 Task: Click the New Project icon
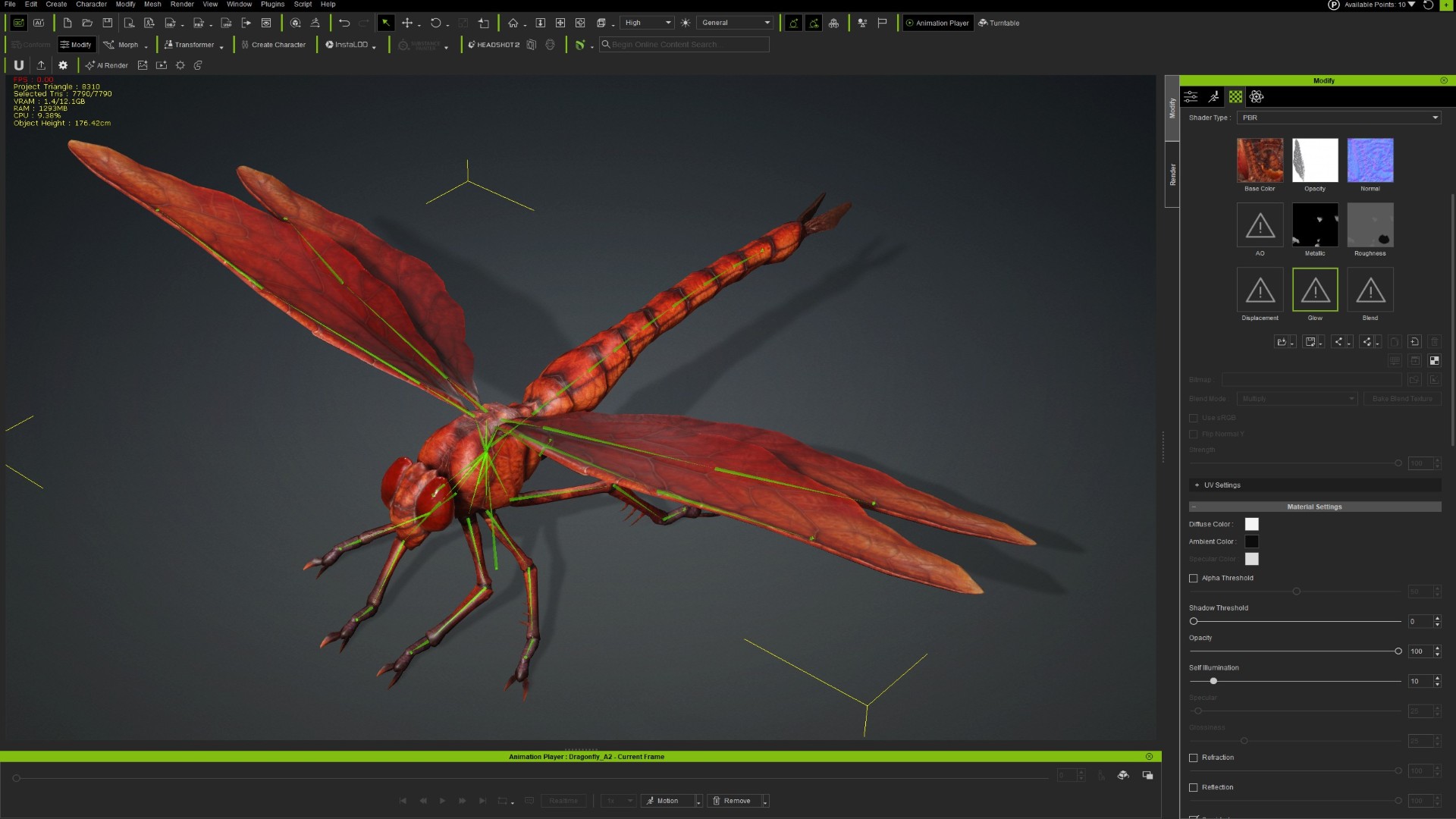point(67,23)
